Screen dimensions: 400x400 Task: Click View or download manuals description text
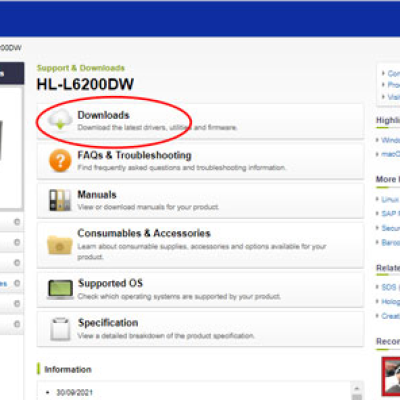pyautogui.click(x=148, y=207)
